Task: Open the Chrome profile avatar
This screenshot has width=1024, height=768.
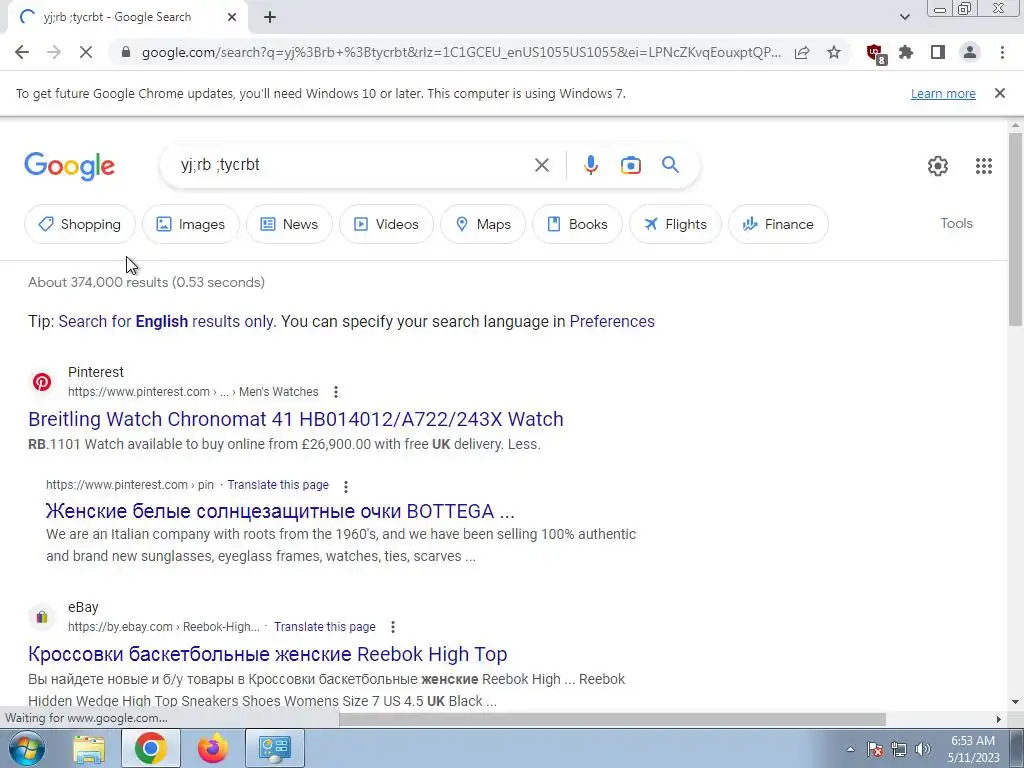Action: click(970, 52)
